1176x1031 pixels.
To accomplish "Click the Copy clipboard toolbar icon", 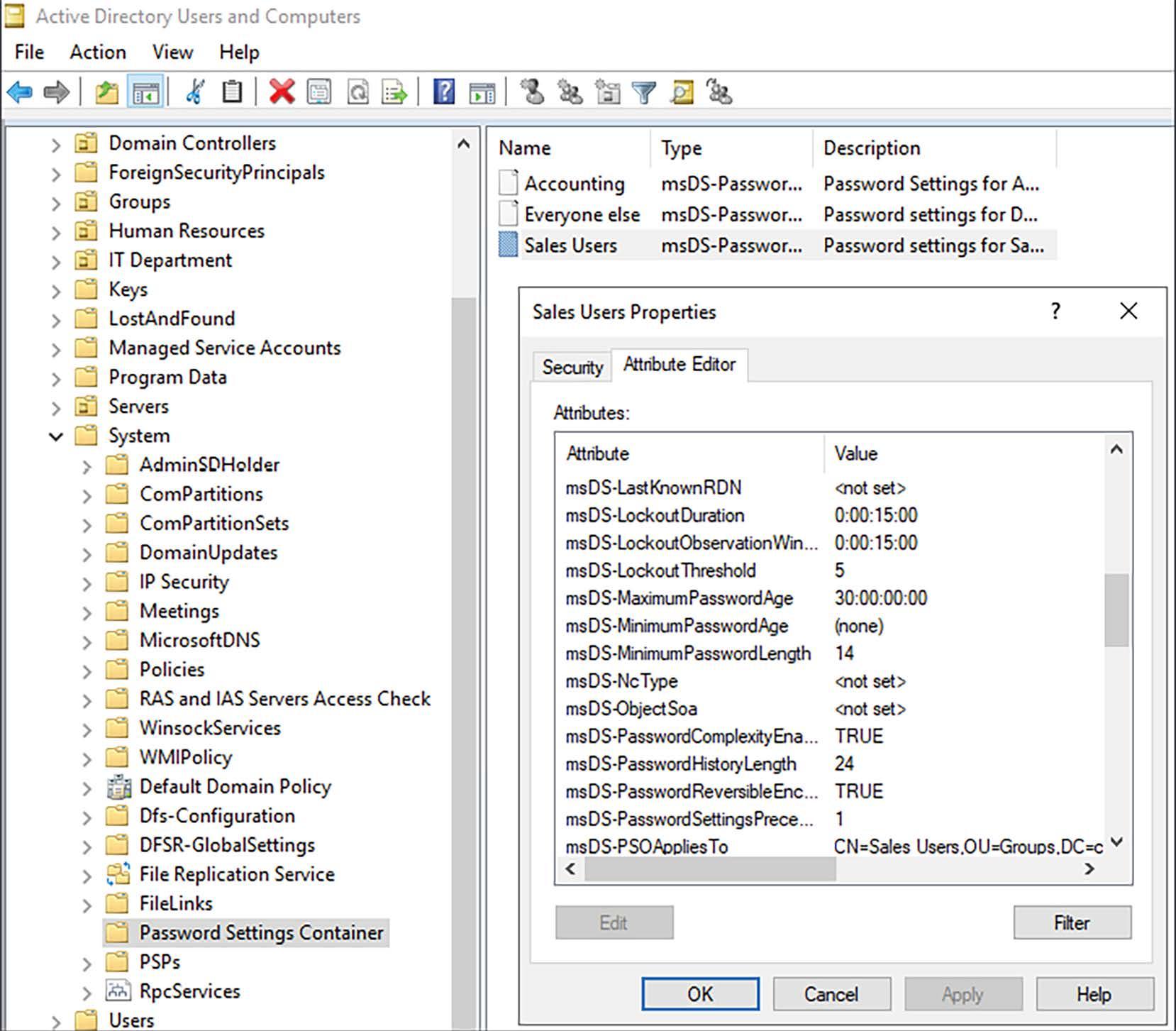I will point(232,92).
